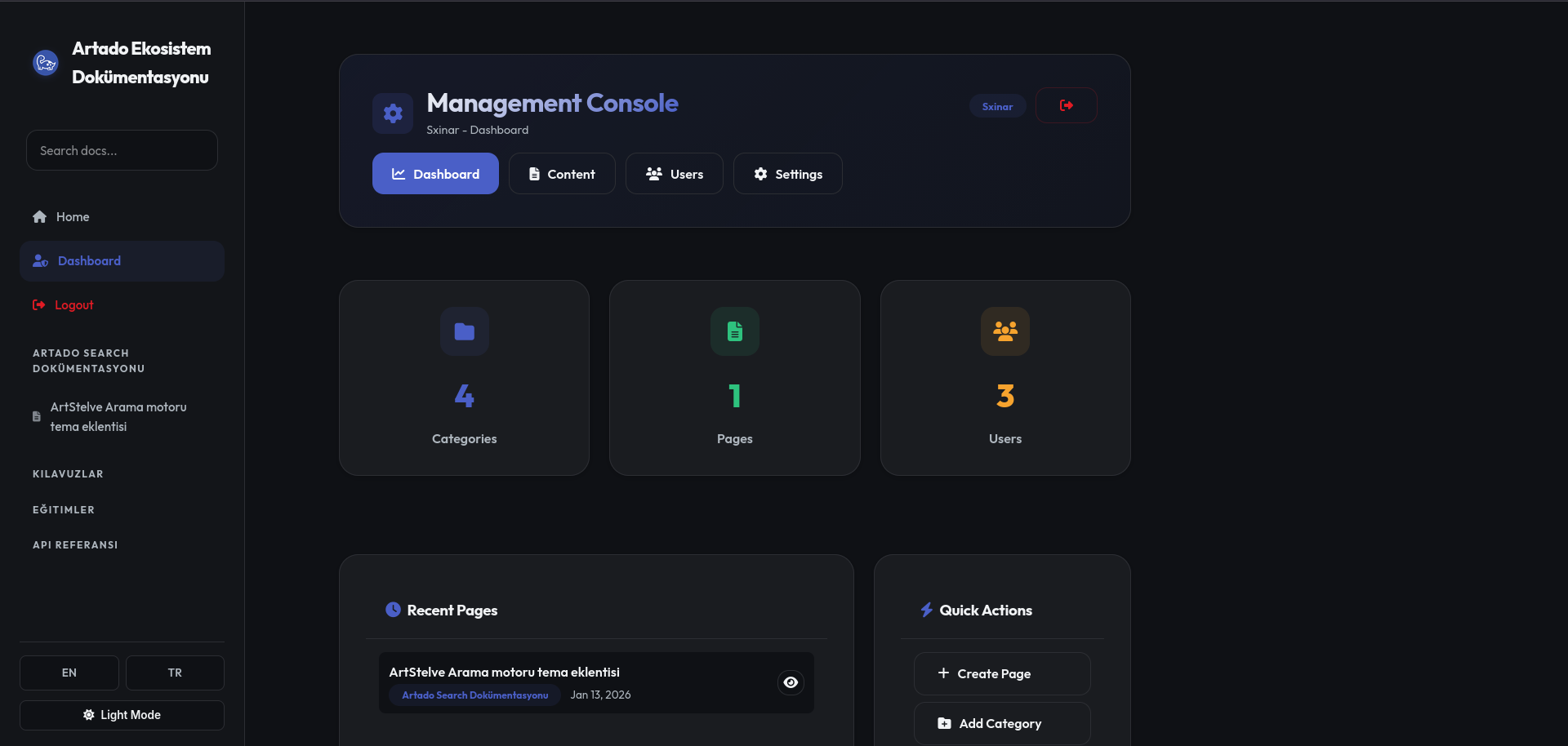View ArtStelve page using eye icon
The image size is (1568, 746).
(x=790, y=682)
